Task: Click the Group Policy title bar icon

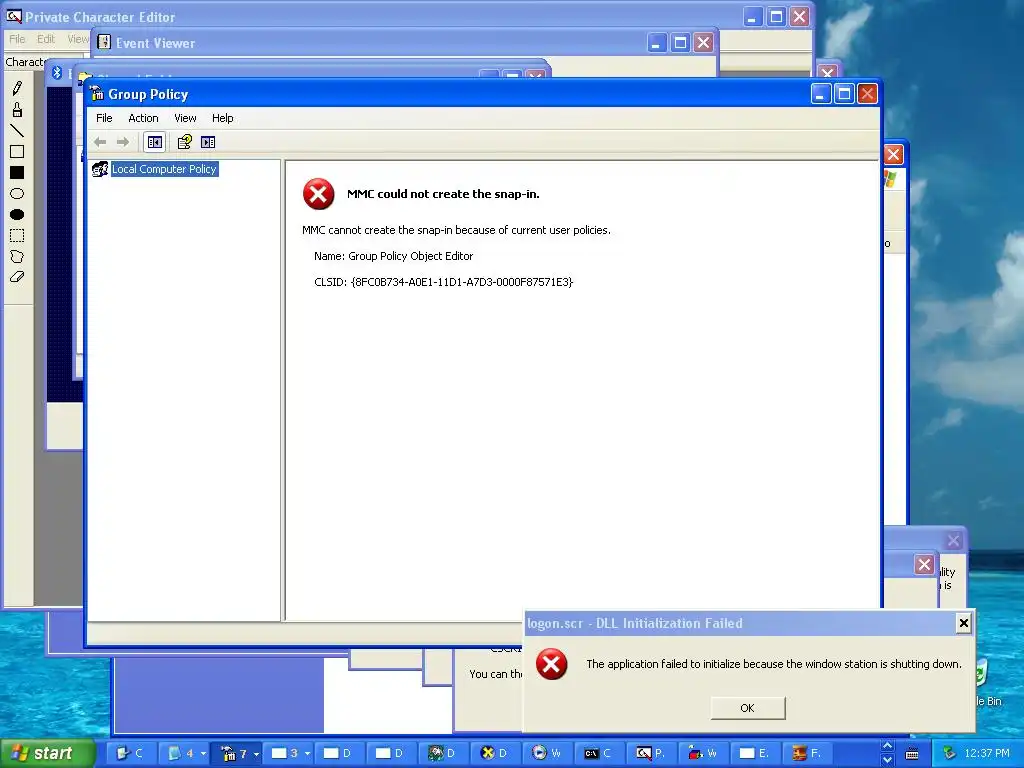Action: click(x=97, y=94)
